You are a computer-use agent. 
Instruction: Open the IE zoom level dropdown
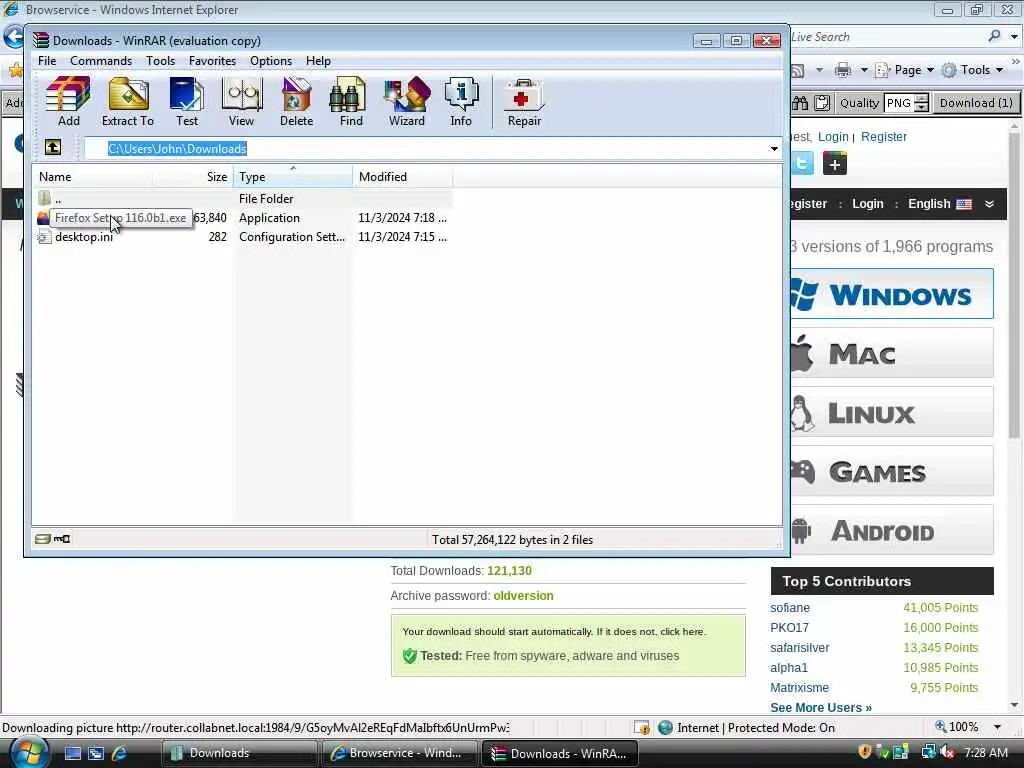tap(997, 727)
